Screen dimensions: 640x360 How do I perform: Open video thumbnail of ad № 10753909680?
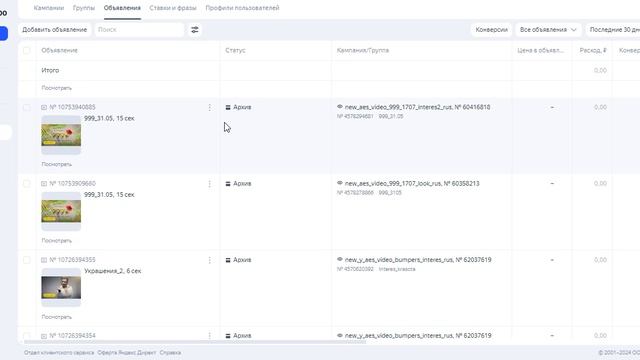tap(61, 211)
